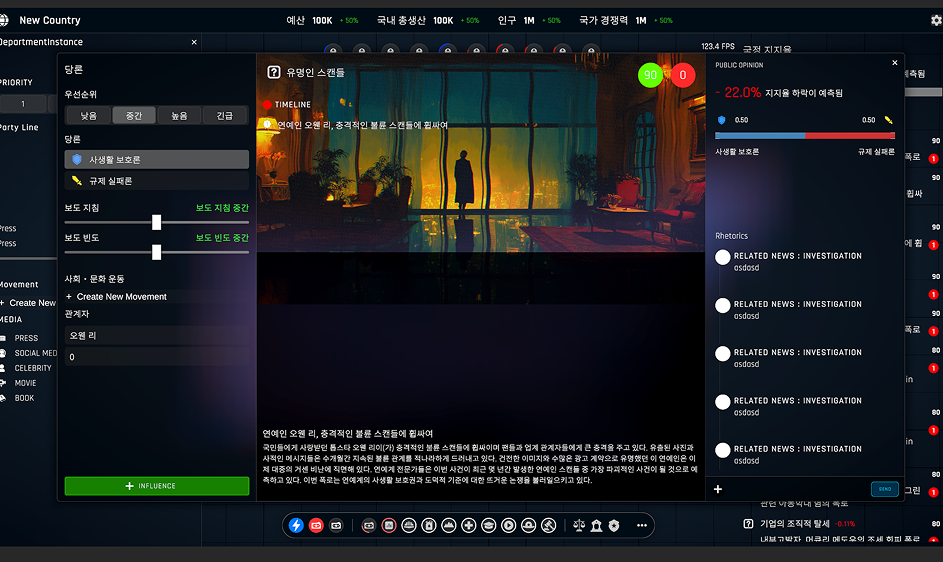
Task: Click the blue lightning bolt toolbar icon
Action: 296,525
